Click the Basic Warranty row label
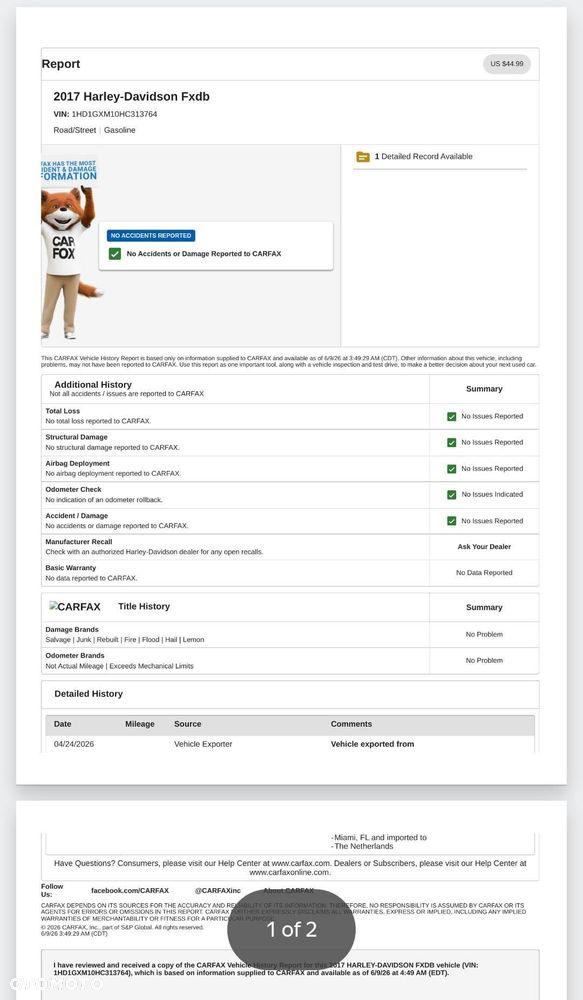Viewport: 583px width, 1000px height. (71, 568)
